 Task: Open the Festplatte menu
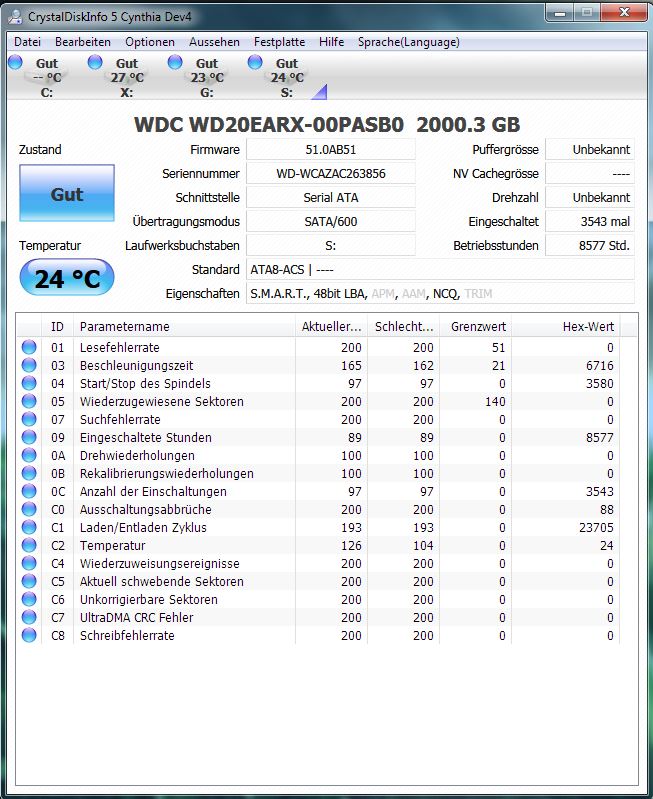click(x=279, y=42)
